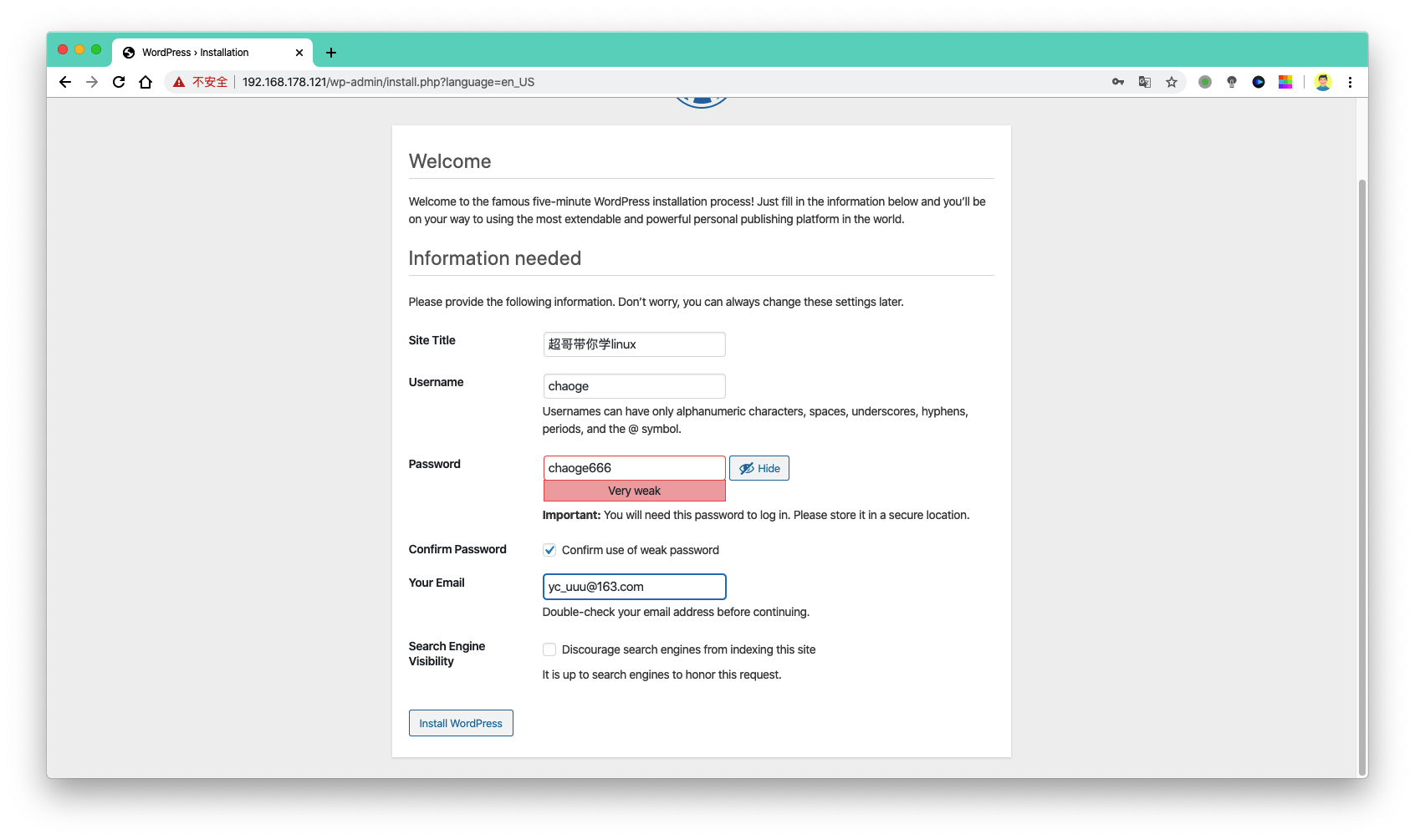This screenshot has height=840, width=1415.
Task: Open the green circle extension
Action: point(1205,82)
